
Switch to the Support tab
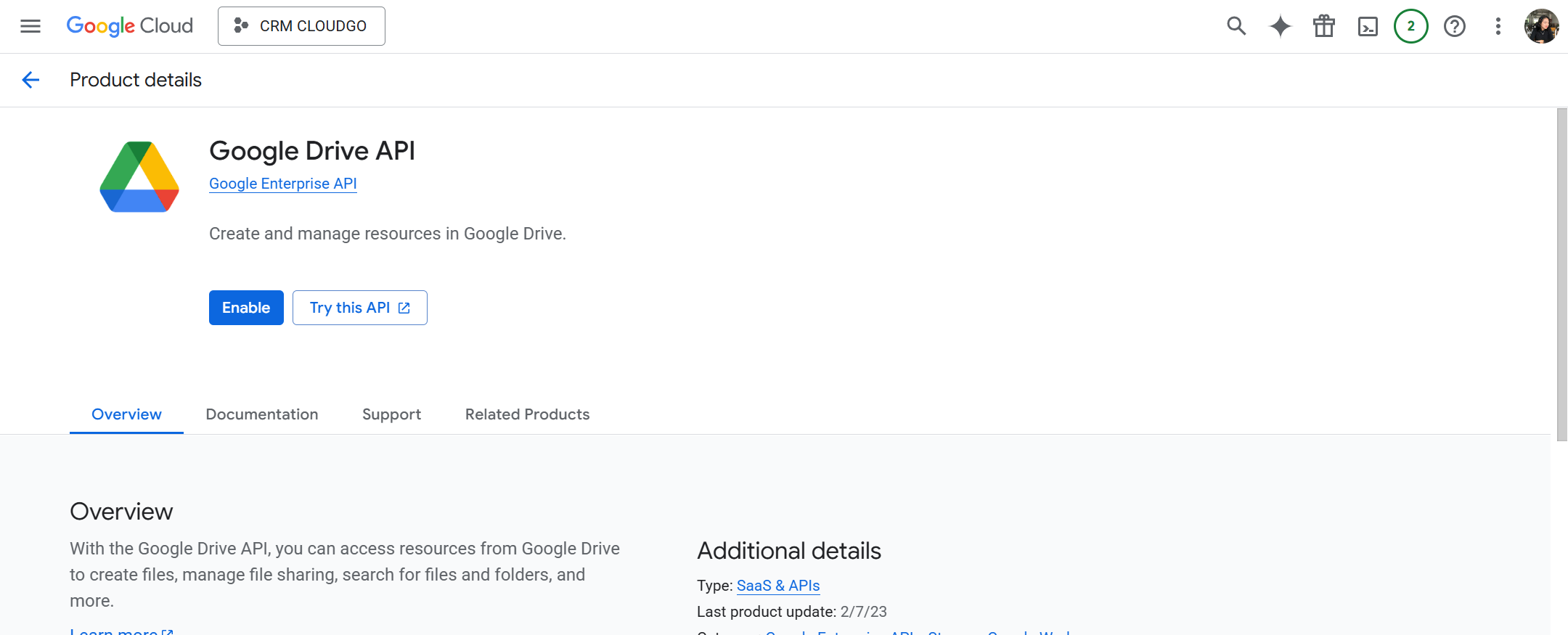coord(391,414)
